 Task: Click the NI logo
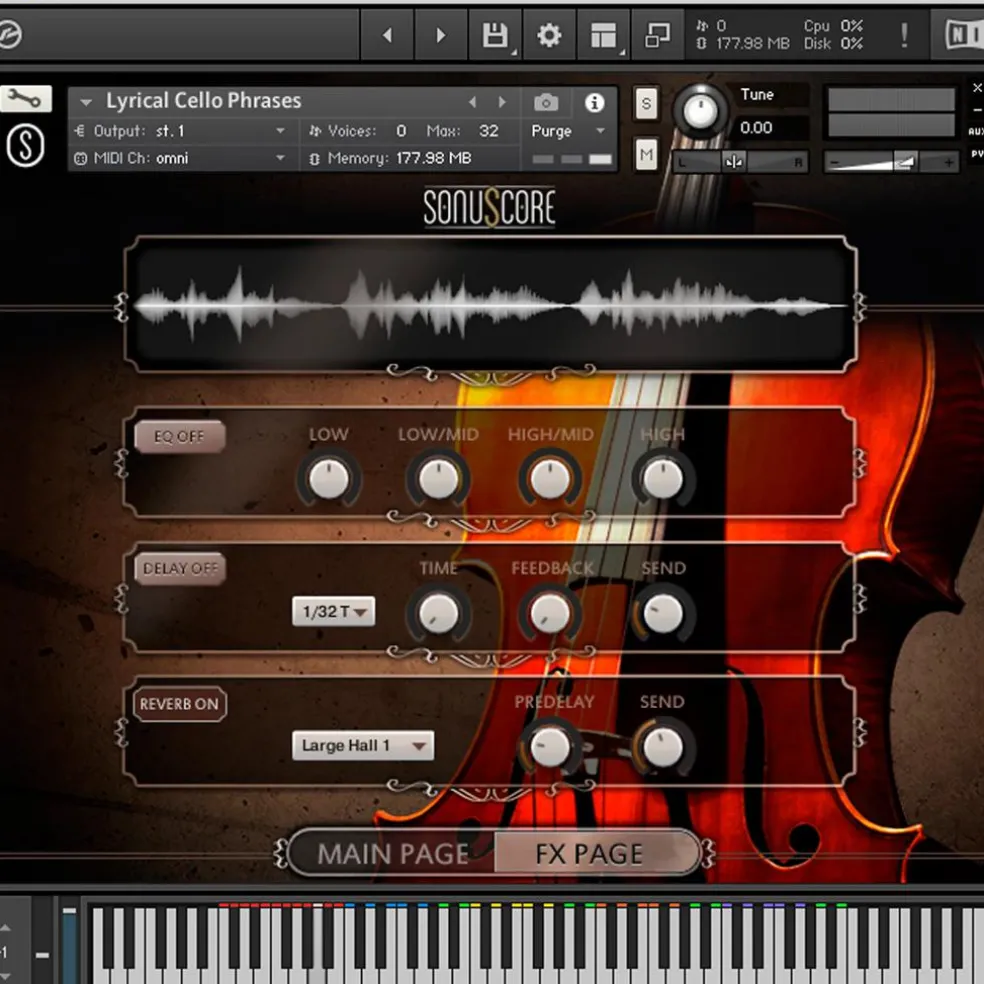[x=963, y=35]
